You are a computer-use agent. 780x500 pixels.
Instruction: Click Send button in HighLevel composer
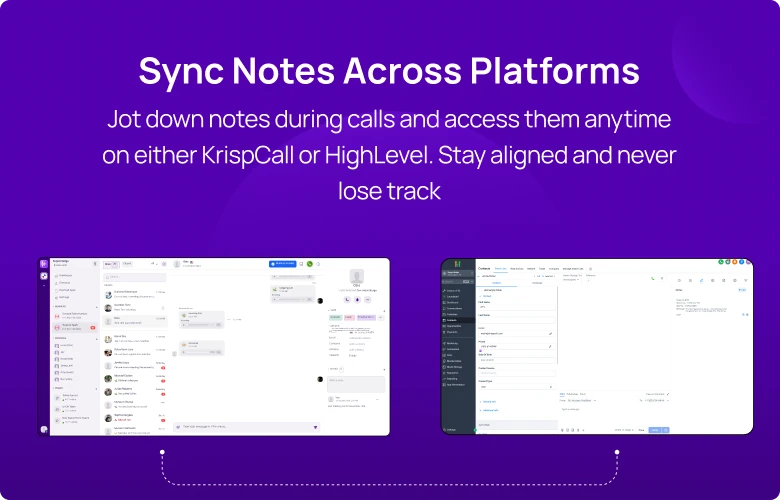655,430
